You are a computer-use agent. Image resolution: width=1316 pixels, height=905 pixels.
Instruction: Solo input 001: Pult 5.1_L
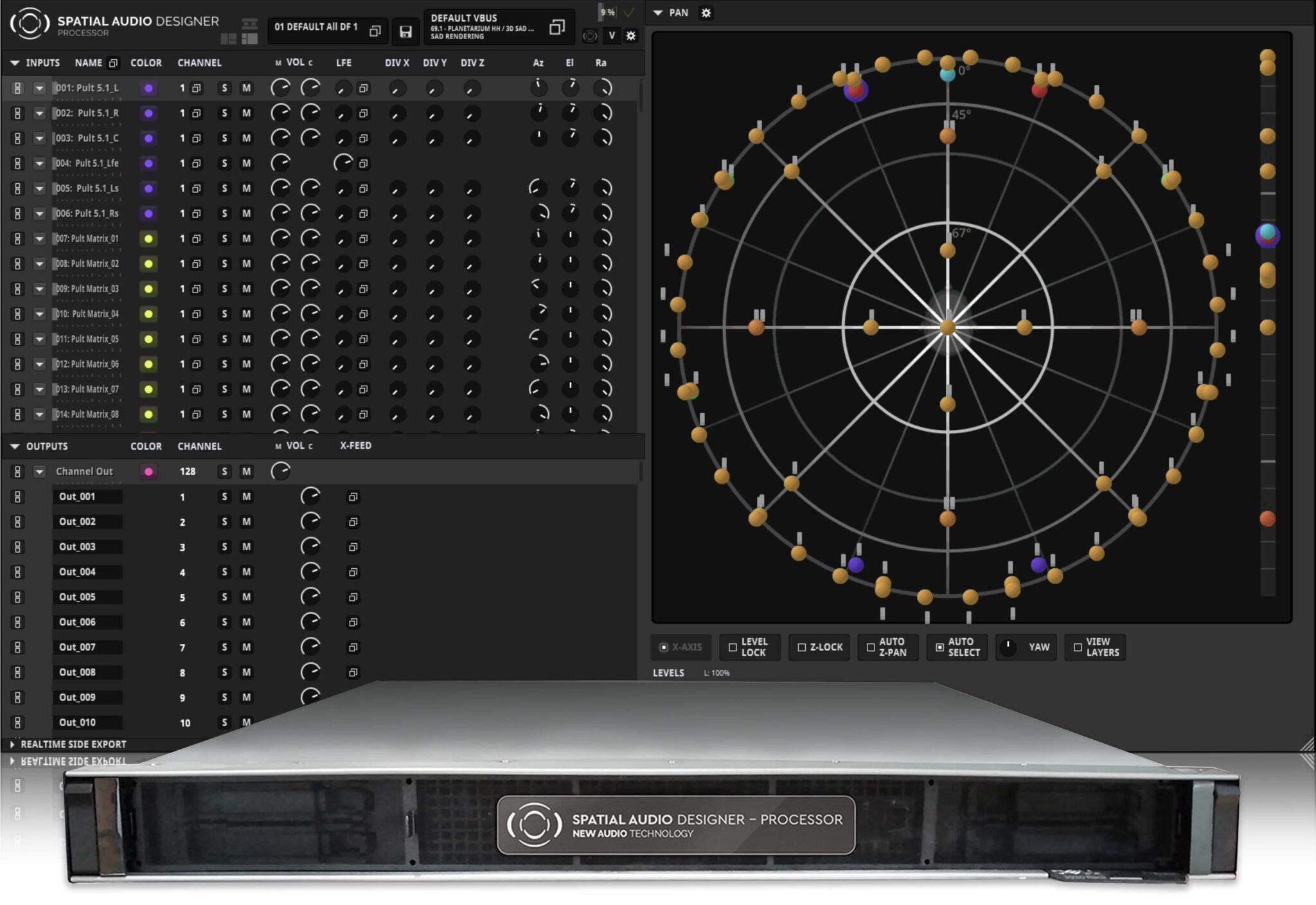pos(224,88)
